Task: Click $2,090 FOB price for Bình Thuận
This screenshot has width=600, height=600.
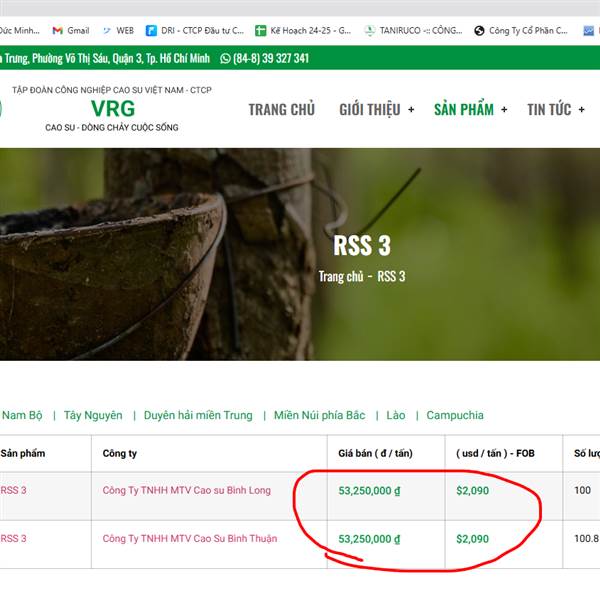Action: click(x=473, y=539)
